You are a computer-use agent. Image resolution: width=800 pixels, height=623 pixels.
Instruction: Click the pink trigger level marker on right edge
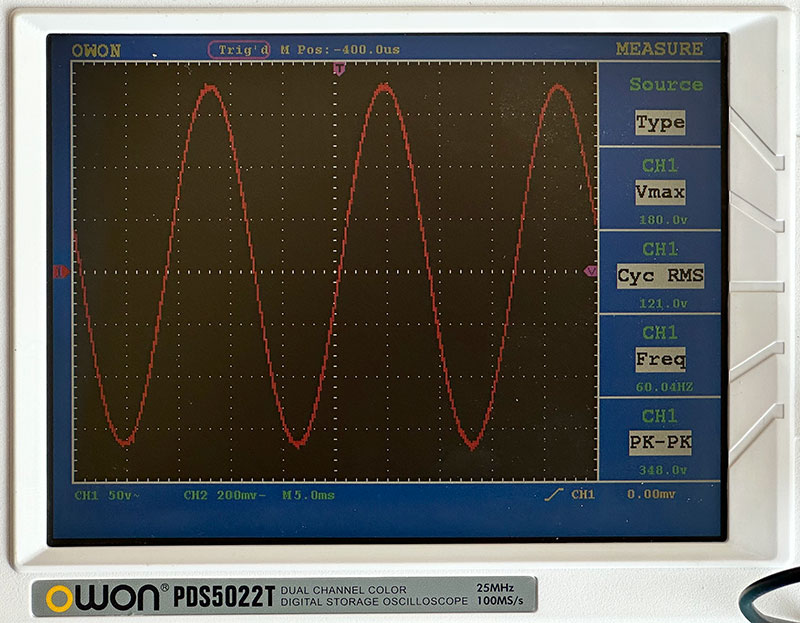590,271
